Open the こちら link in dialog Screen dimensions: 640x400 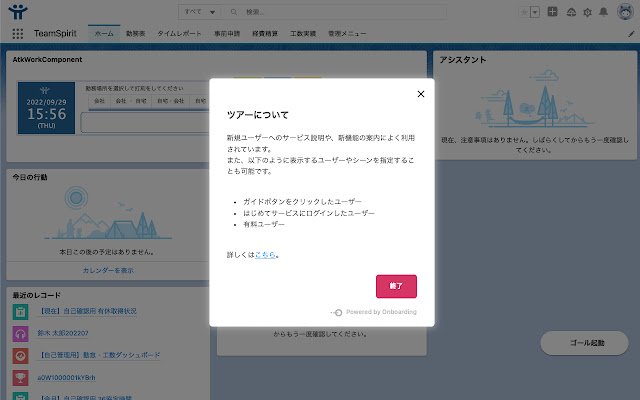(265, 255)
